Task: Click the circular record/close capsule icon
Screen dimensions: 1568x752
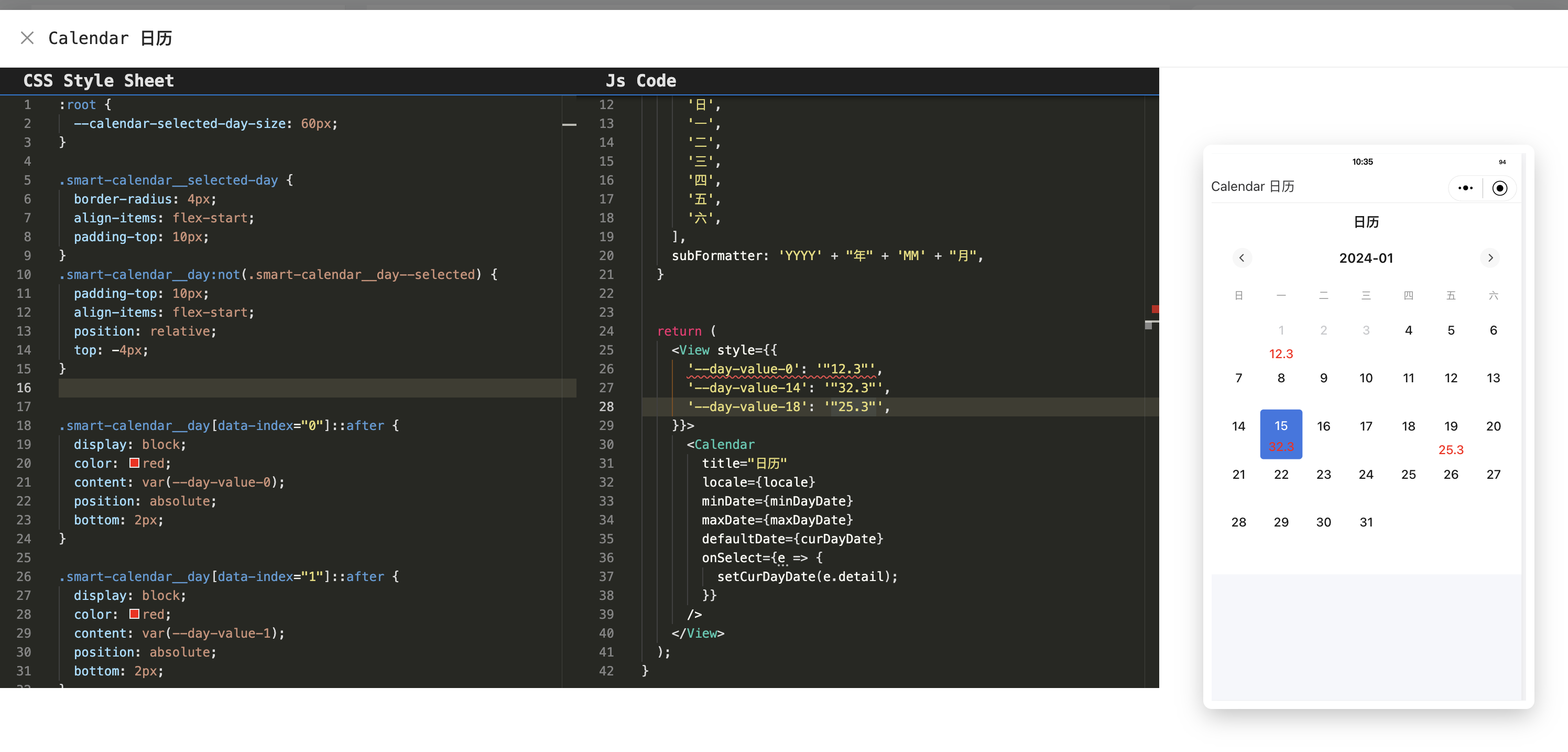Action: [1500, 188]
